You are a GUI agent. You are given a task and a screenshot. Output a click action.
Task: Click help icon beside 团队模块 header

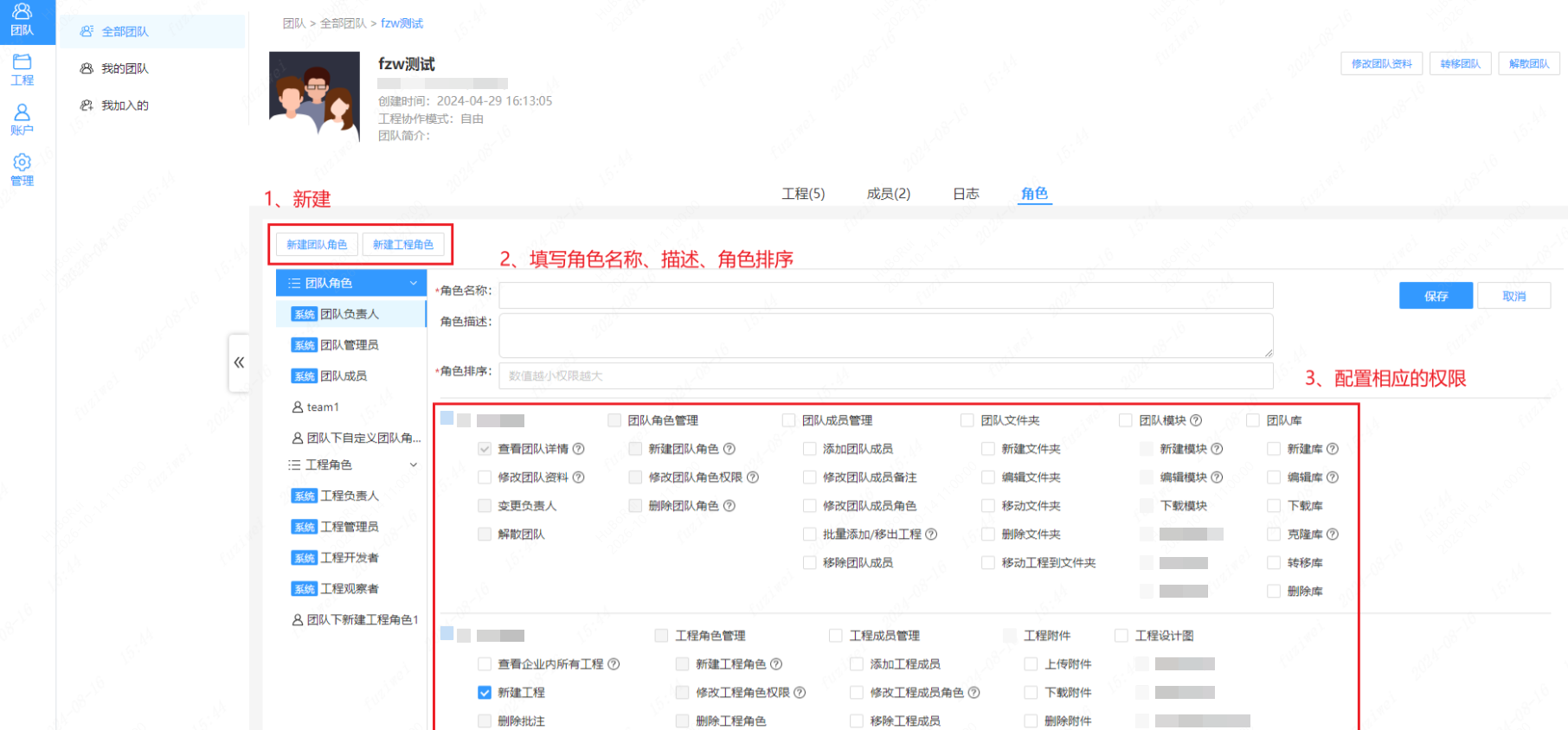[x=1196, y=420]
